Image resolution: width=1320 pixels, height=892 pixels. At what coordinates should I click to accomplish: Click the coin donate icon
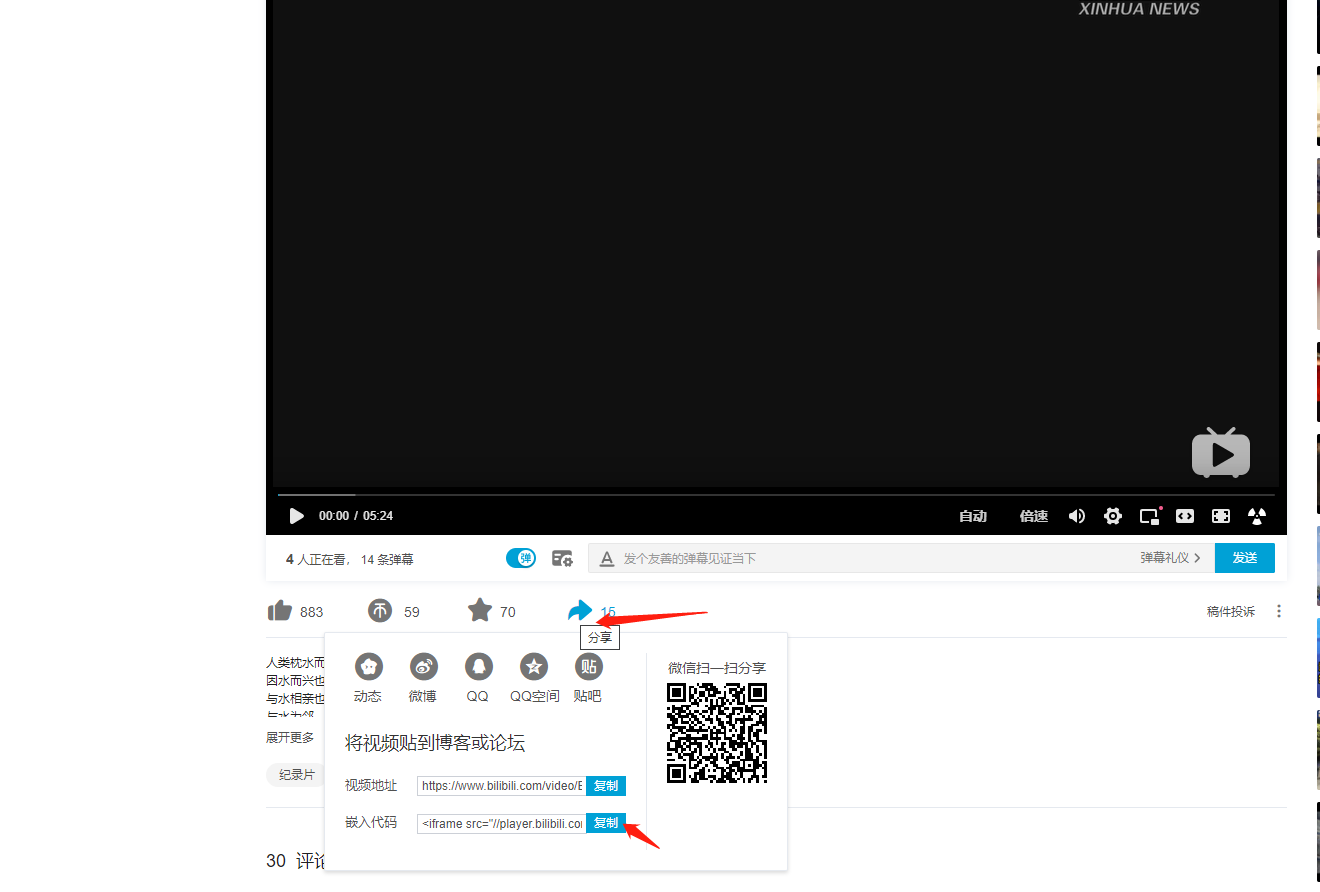point(380,611)
